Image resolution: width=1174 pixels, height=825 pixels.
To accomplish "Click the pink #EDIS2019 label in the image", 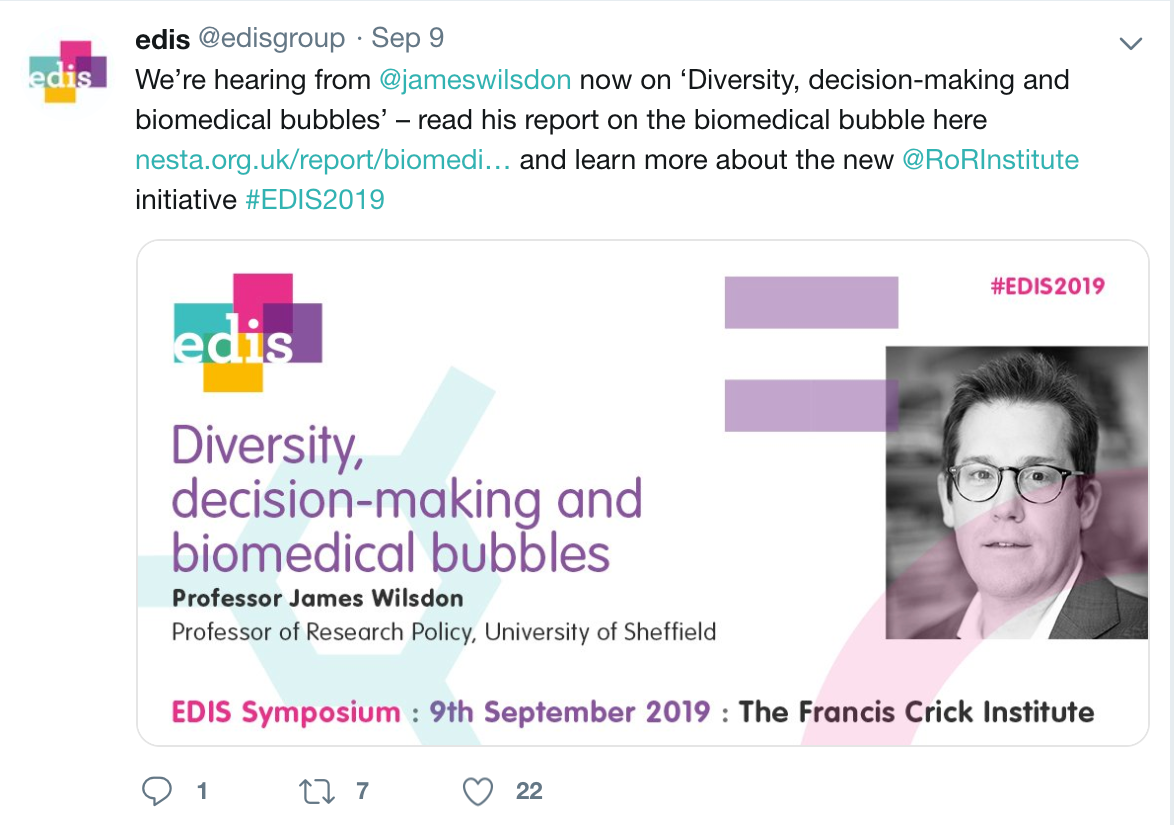I will tap(1047, 287).
